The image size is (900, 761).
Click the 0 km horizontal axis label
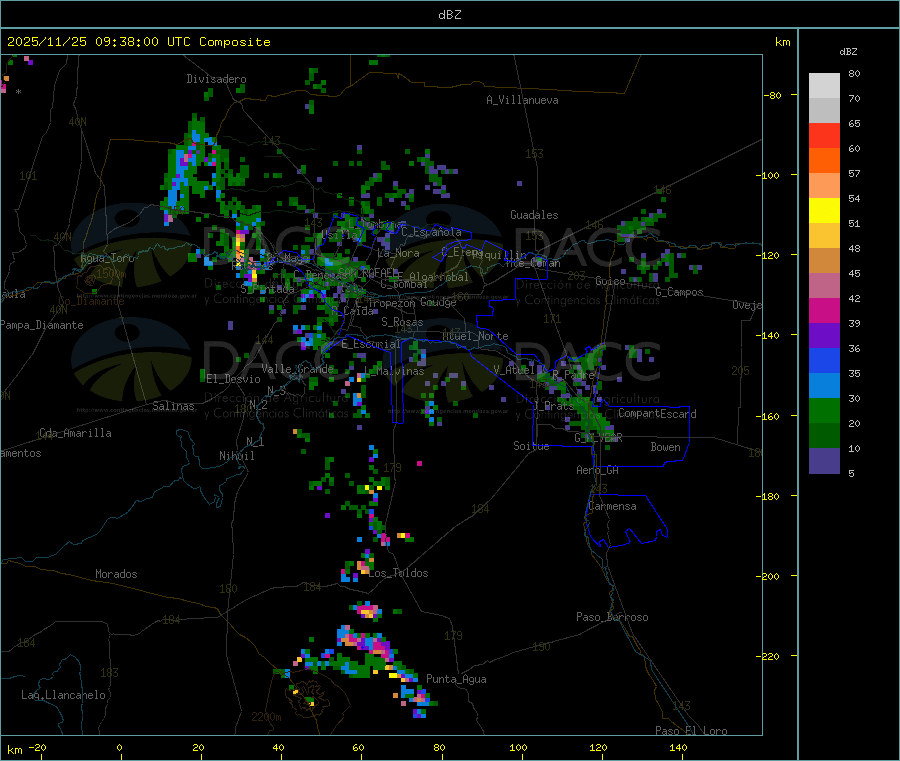[x=119, y=747]
